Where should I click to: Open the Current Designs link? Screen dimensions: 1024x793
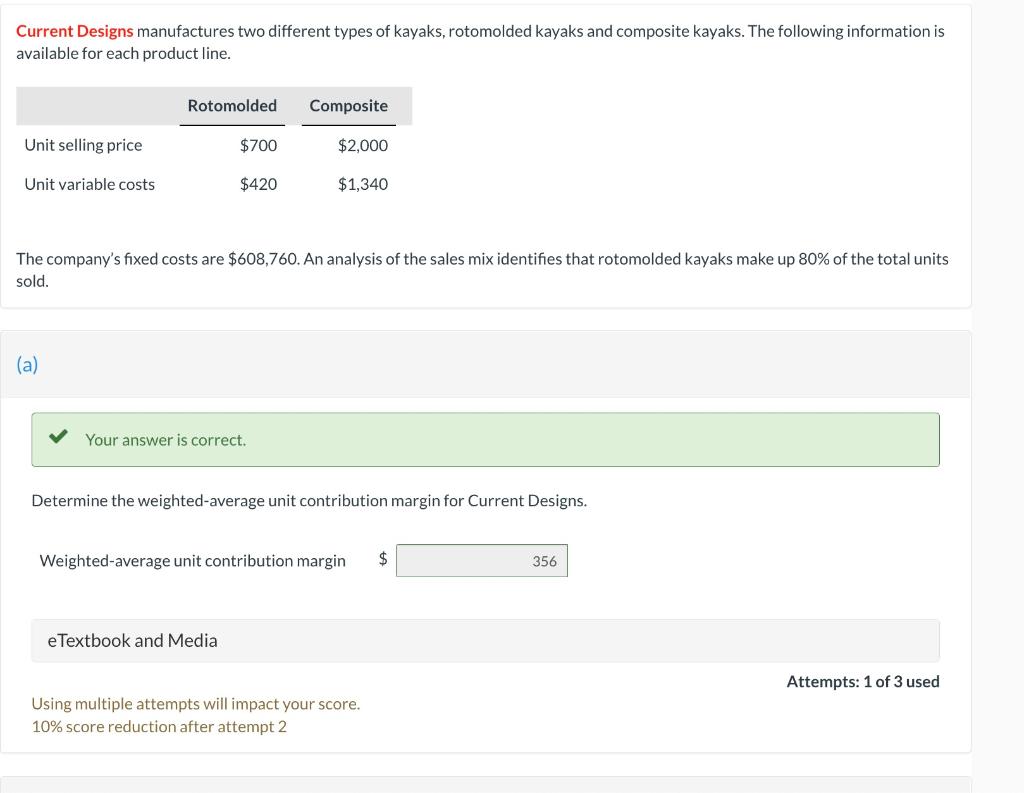[x=74, y=31]
